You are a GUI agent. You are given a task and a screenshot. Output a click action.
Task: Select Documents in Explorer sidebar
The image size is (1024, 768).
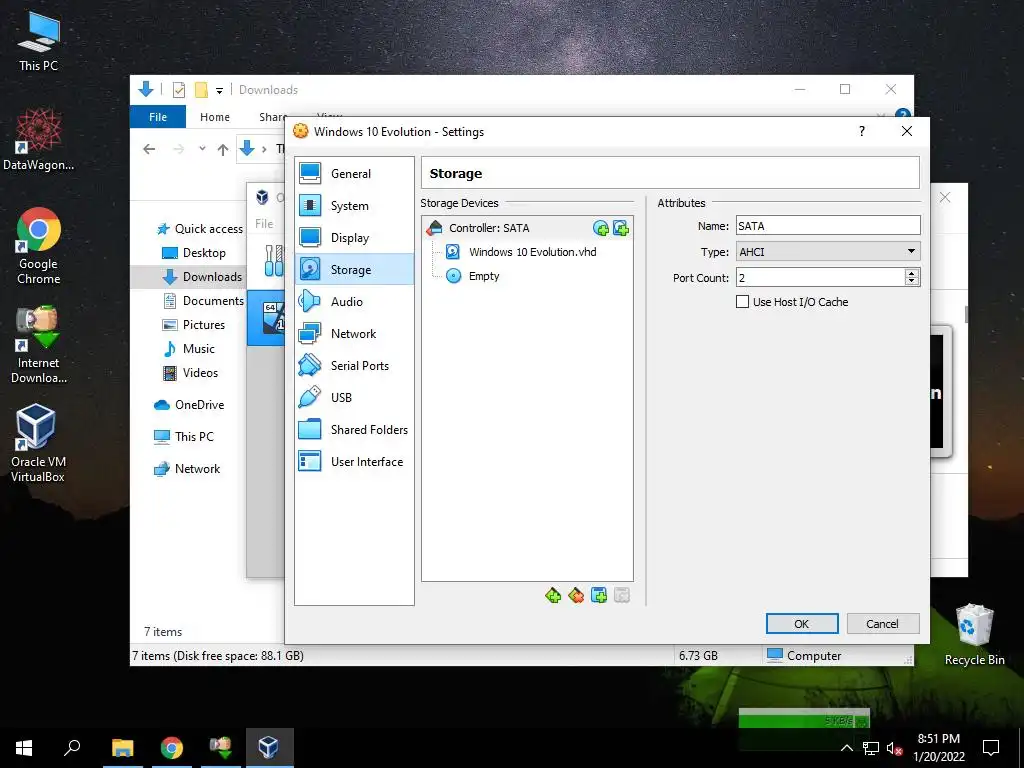[x=204, y=301]
